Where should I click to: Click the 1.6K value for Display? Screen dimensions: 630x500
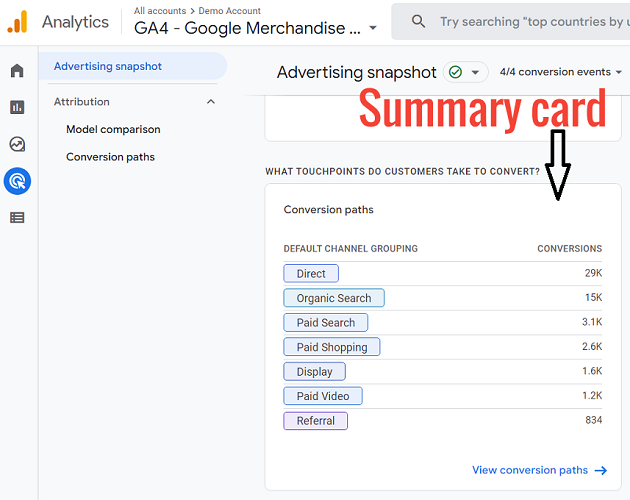pyautogui.click(x=592, y=371)
